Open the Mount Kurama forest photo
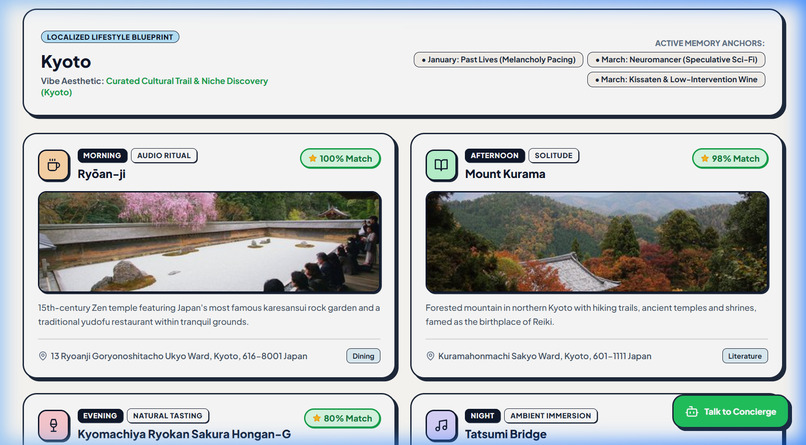The width and height of the screenshot is (806, 445). [x=597, y=243]
